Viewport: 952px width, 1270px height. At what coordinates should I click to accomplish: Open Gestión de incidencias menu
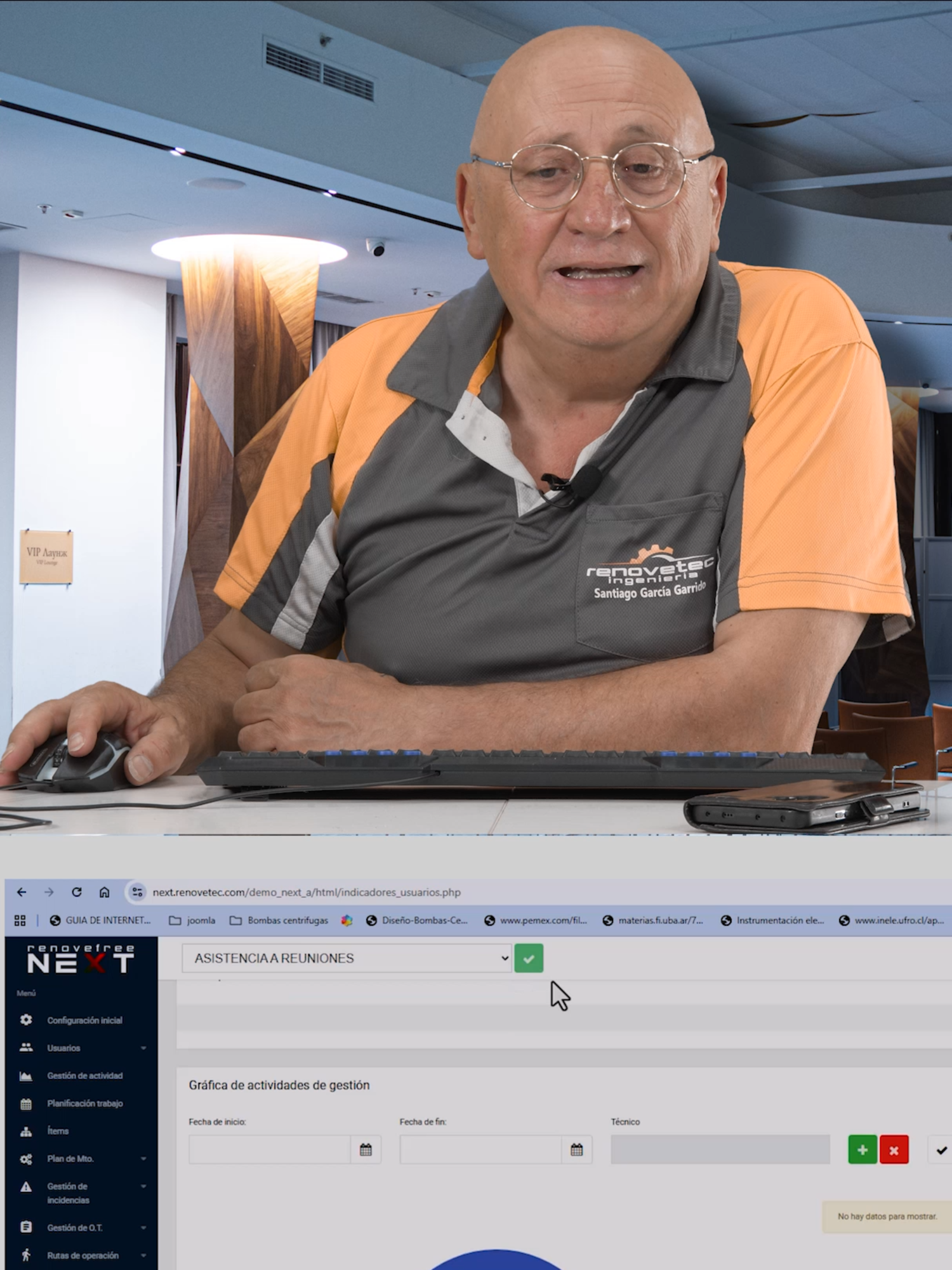(x=68, y=1193)
